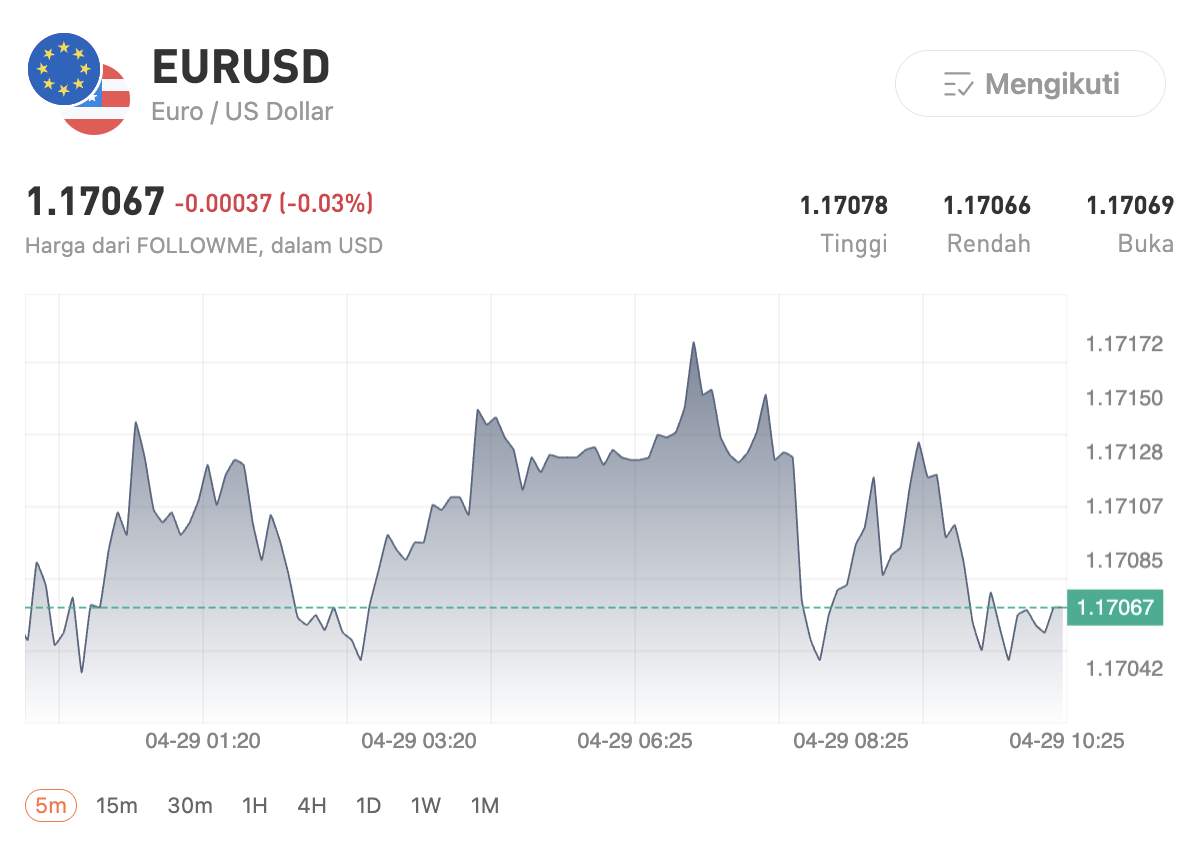The image size is (1202, 846).
Task: Switch to the Rendah low price display
Action: click(987, 206)
